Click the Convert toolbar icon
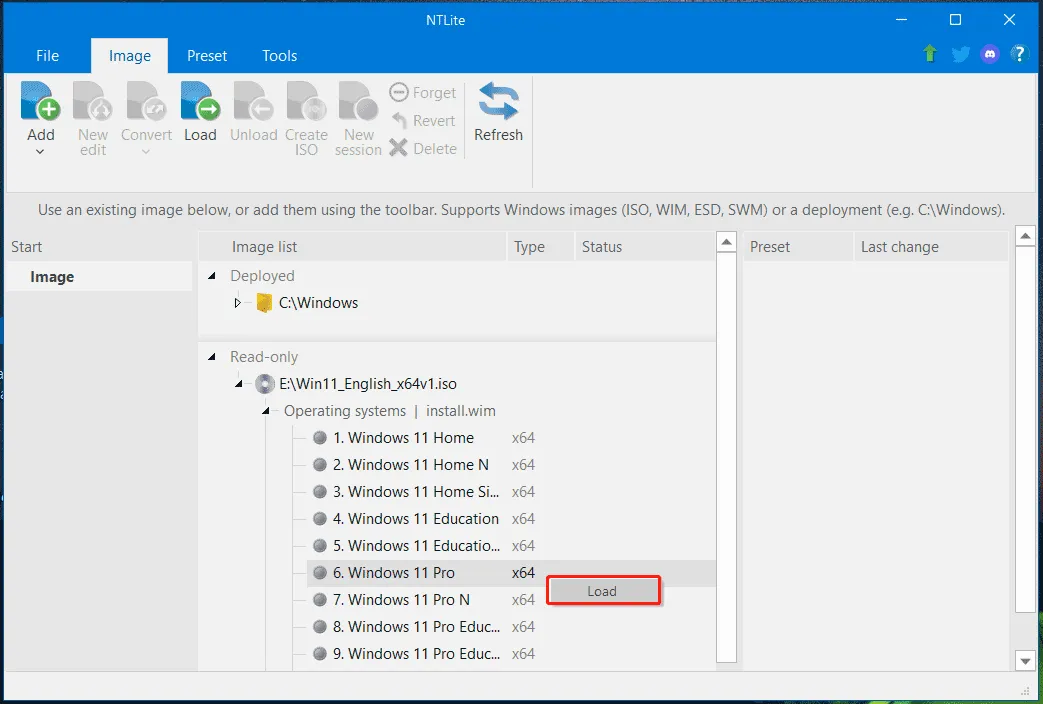This screenshot has height=704, width=1043. (146, 101)
